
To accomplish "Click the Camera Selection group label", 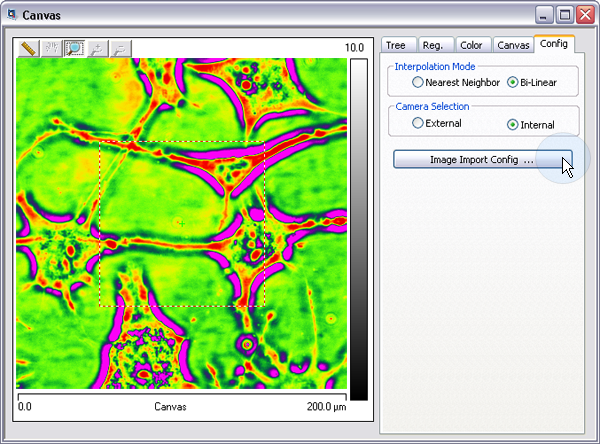I will [x=432, y=106].
